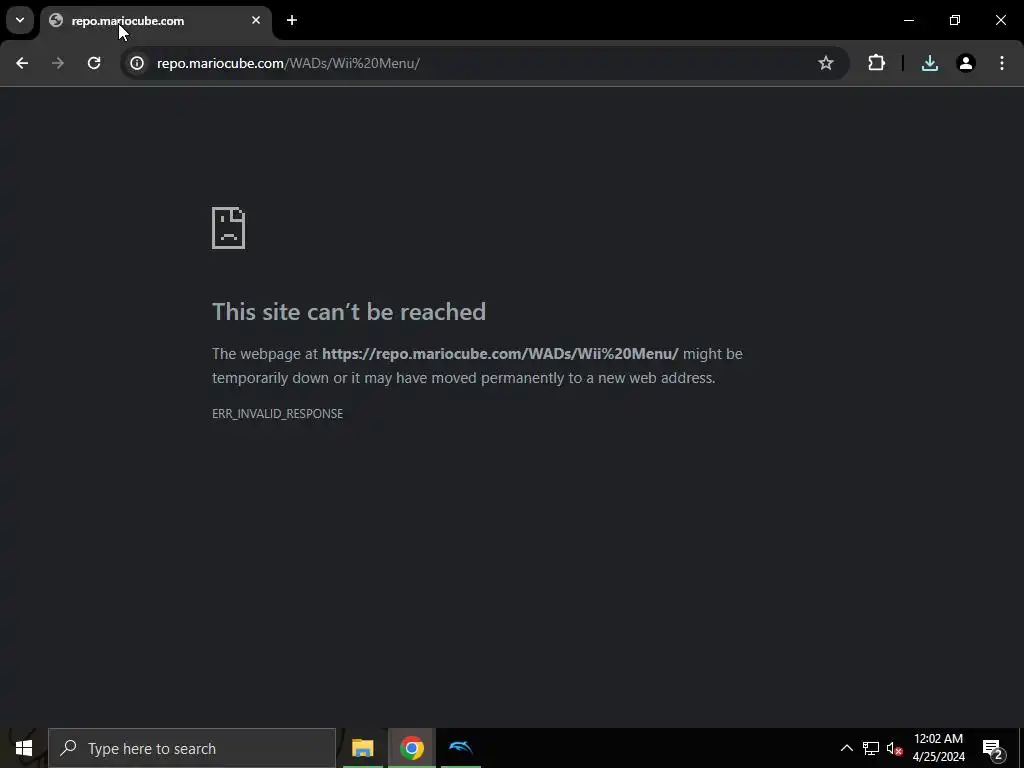Focus the address bar URL field
Viewport: 1024px width, 768px height.
483,63
